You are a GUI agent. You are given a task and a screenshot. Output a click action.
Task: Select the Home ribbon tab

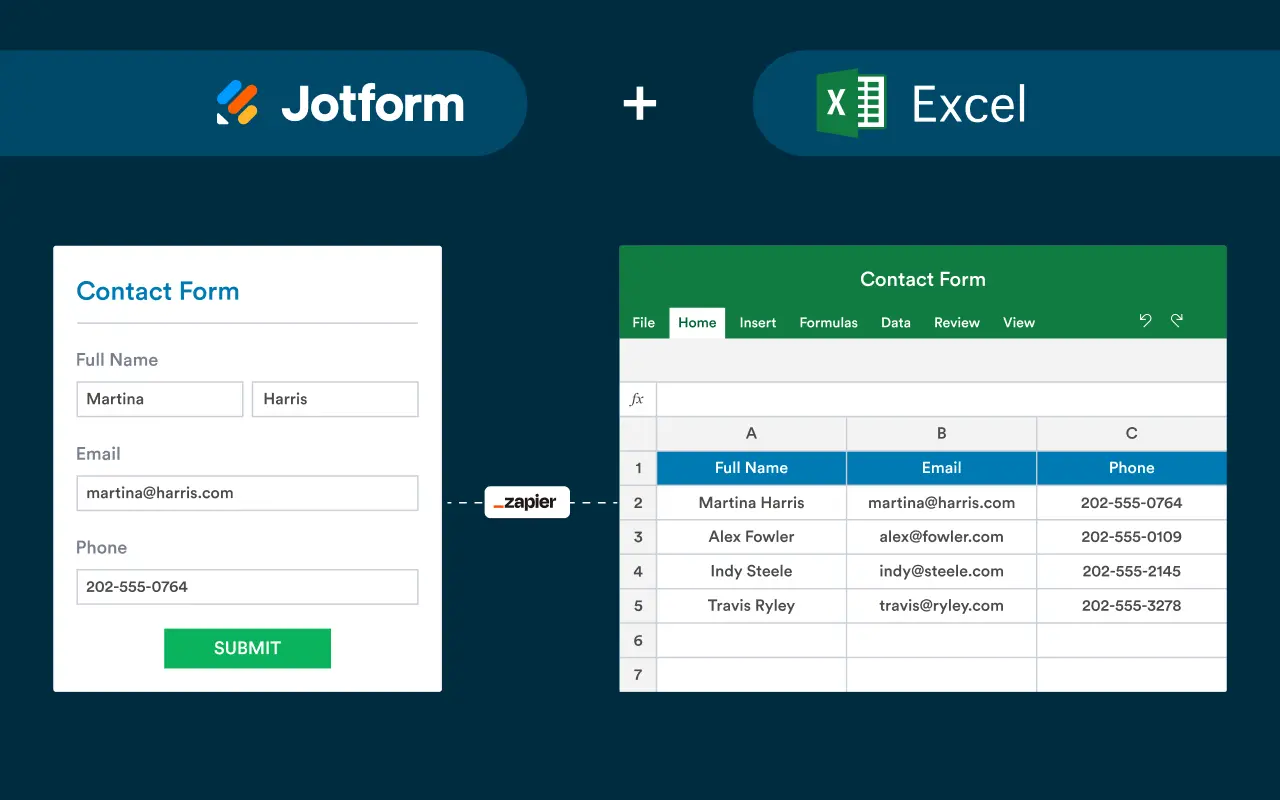pyautogui.click(x=697, y=322)
